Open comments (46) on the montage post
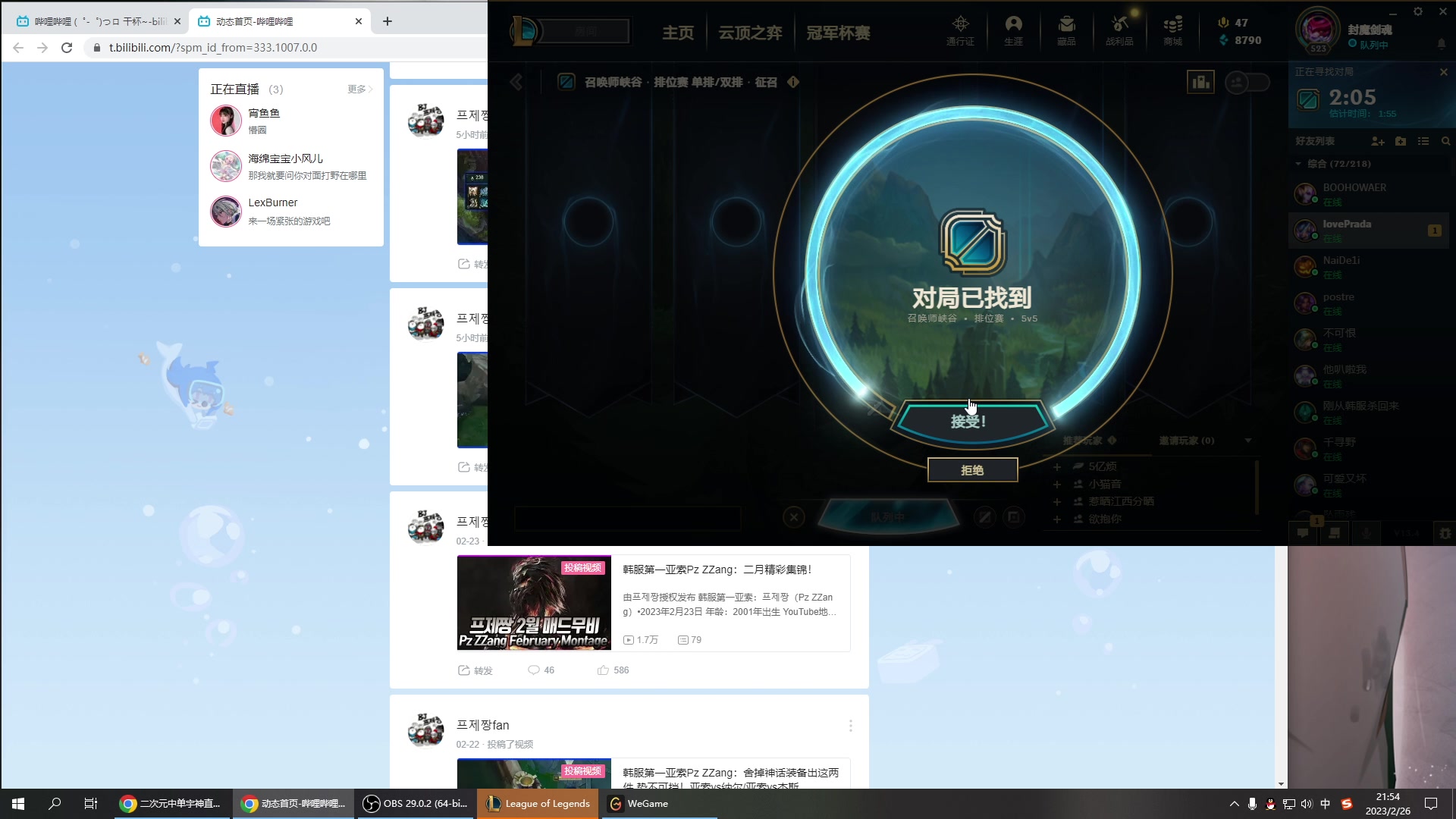Screen dimensions: 1456x819 (541, 670)
